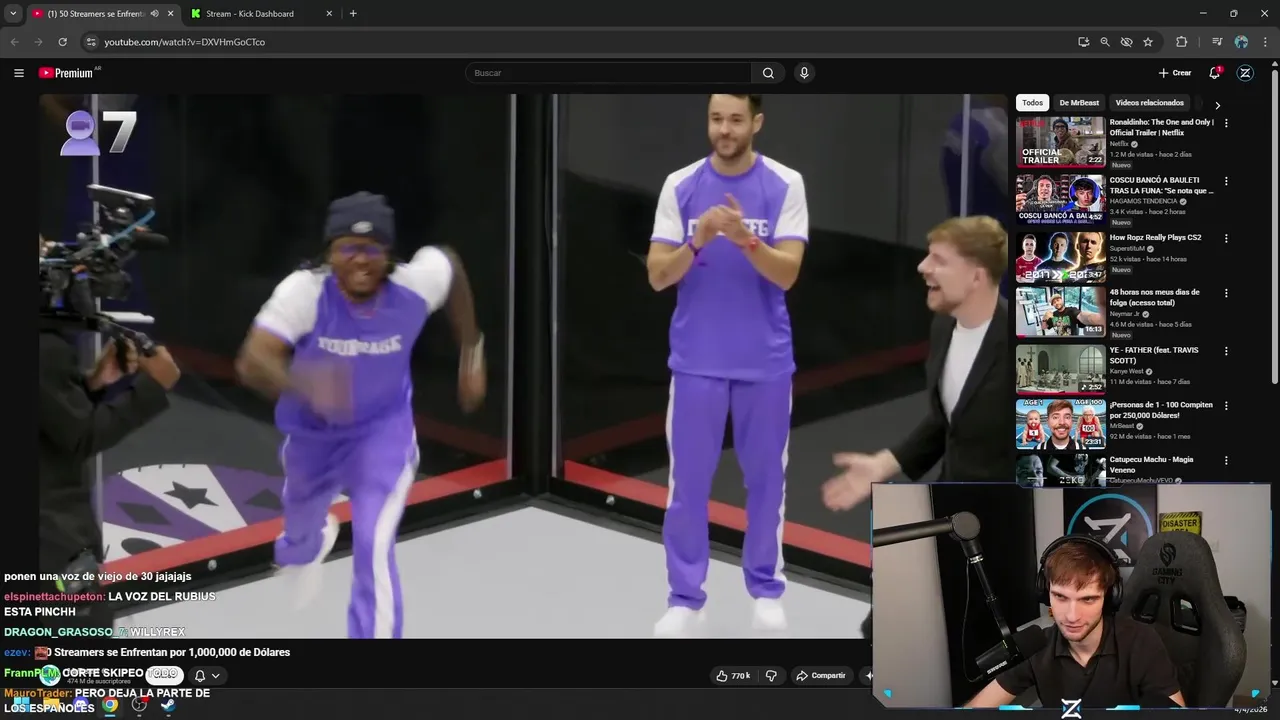
Task: Open options for 48 horas nos meus dias
Action: tap(1226, 294)
